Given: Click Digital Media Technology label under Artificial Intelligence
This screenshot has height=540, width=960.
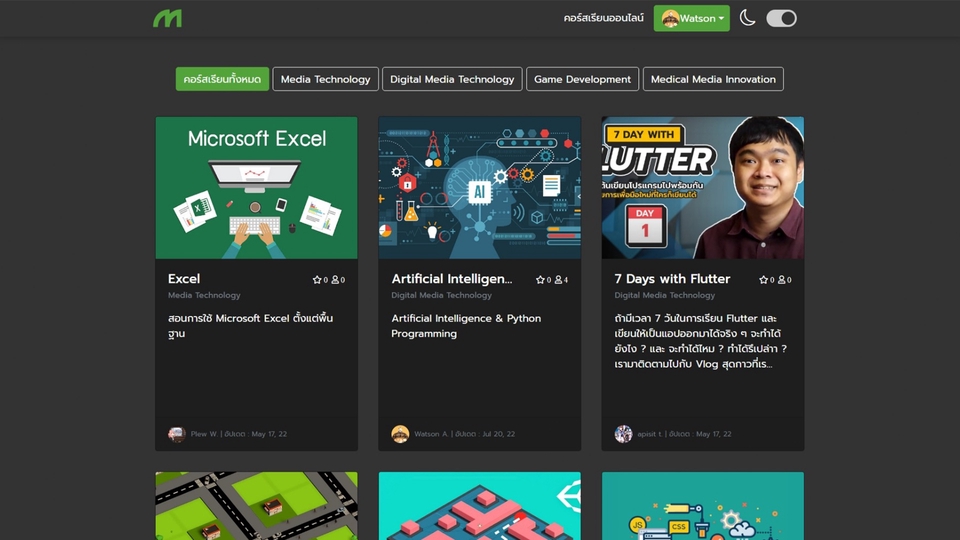Looking at the screenshot, I should [x=441, y=295].
